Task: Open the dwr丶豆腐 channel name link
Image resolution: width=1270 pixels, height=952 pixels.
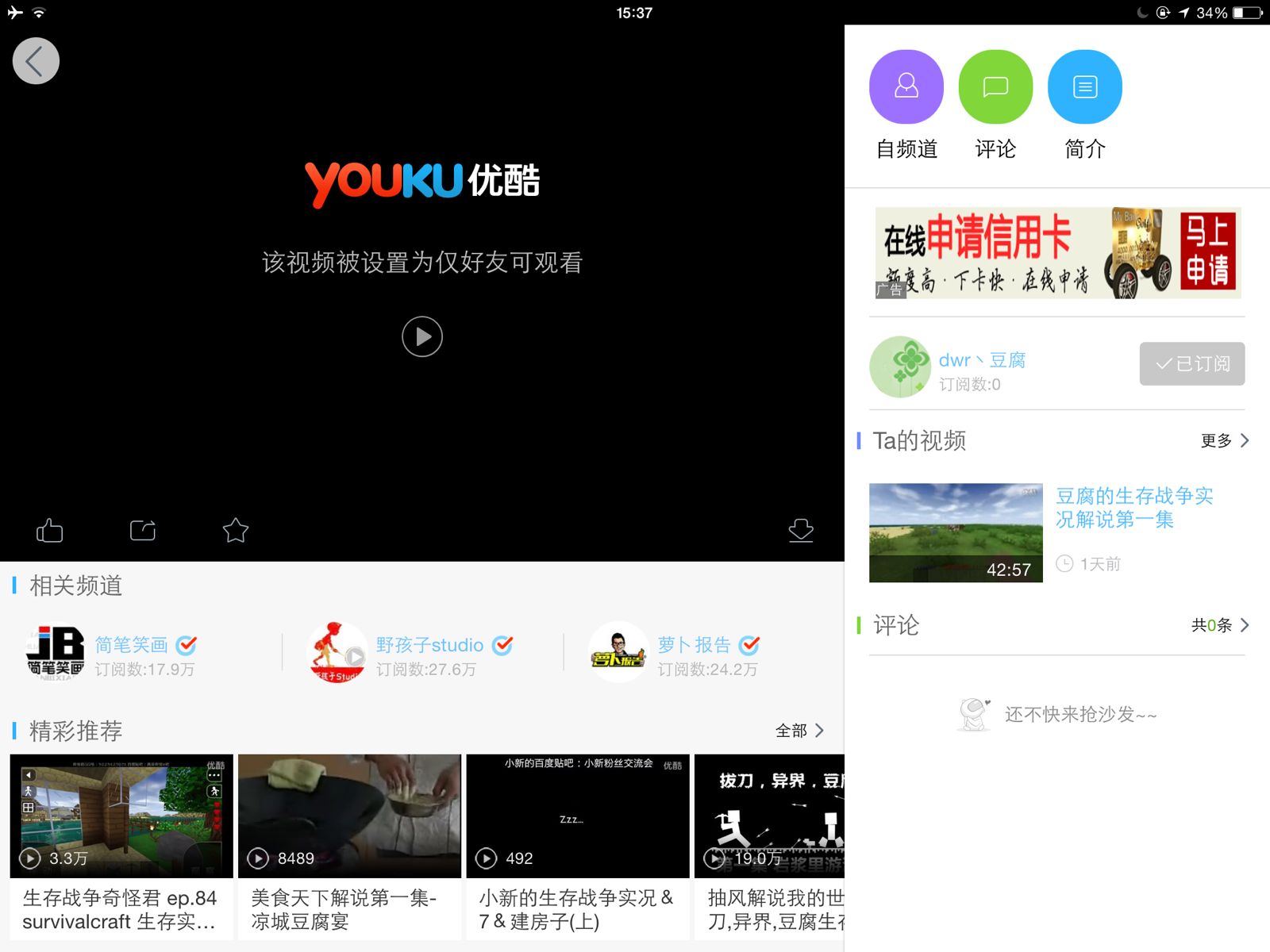Action: [982, 360]
